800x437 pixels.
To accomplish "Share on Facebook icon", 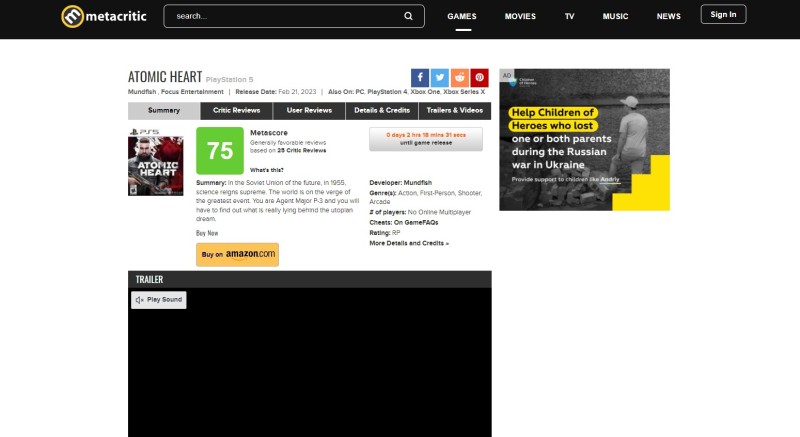I will pyautogui.click(x=420, y=78).
